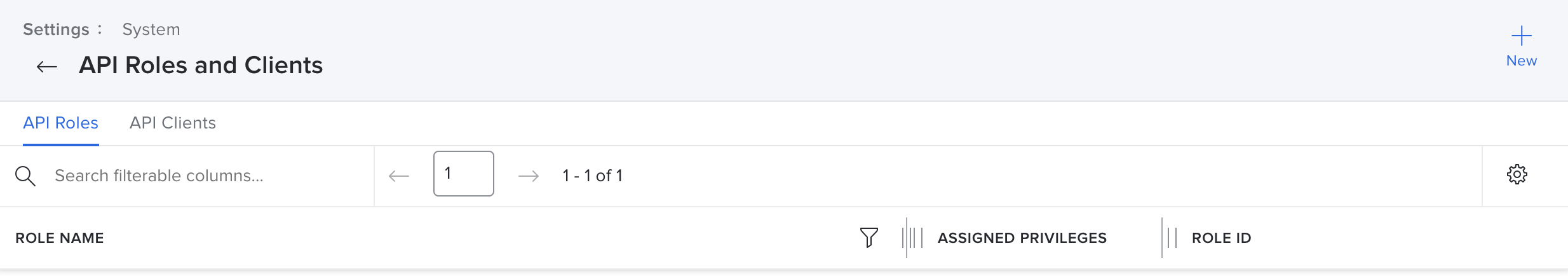Go to the previous page with the left arrow

[399, 176]
